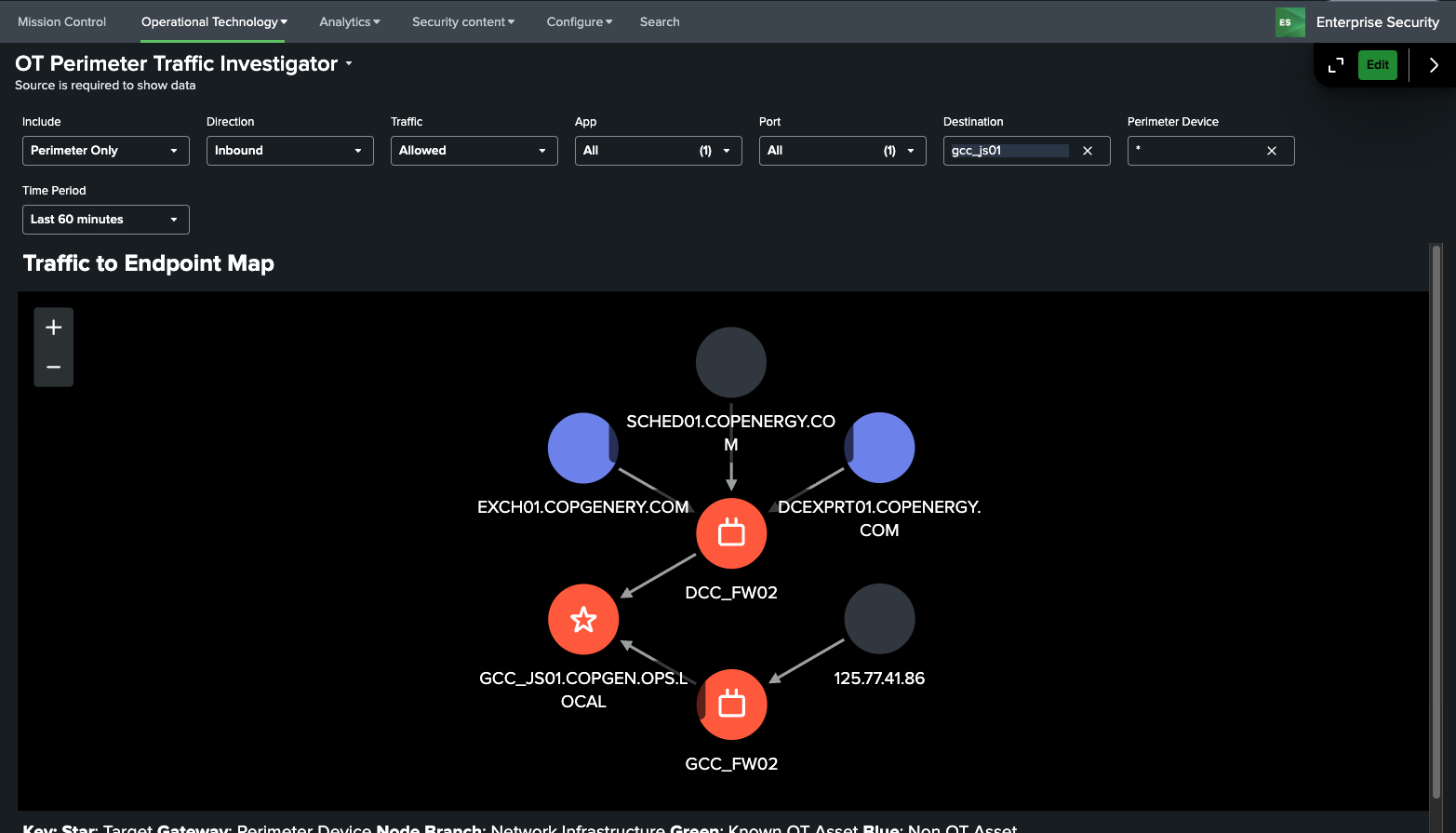This screenshot has width=1456, height=833.
Task: Click the GCC_JS01 star target node
Action: point(583,619)
